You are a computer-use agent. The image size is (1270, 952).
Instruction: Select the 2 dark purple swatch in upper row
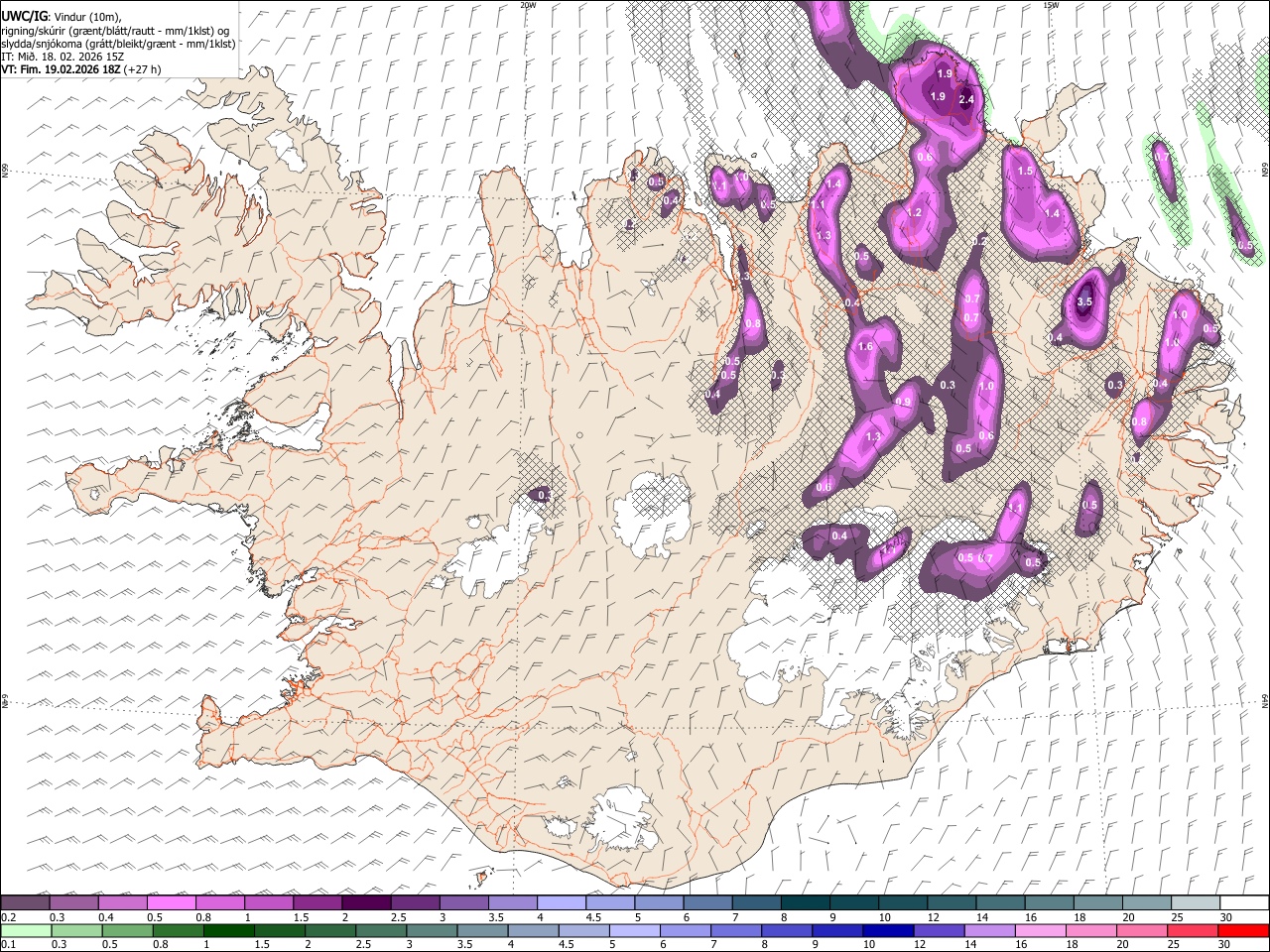[366, 903]
